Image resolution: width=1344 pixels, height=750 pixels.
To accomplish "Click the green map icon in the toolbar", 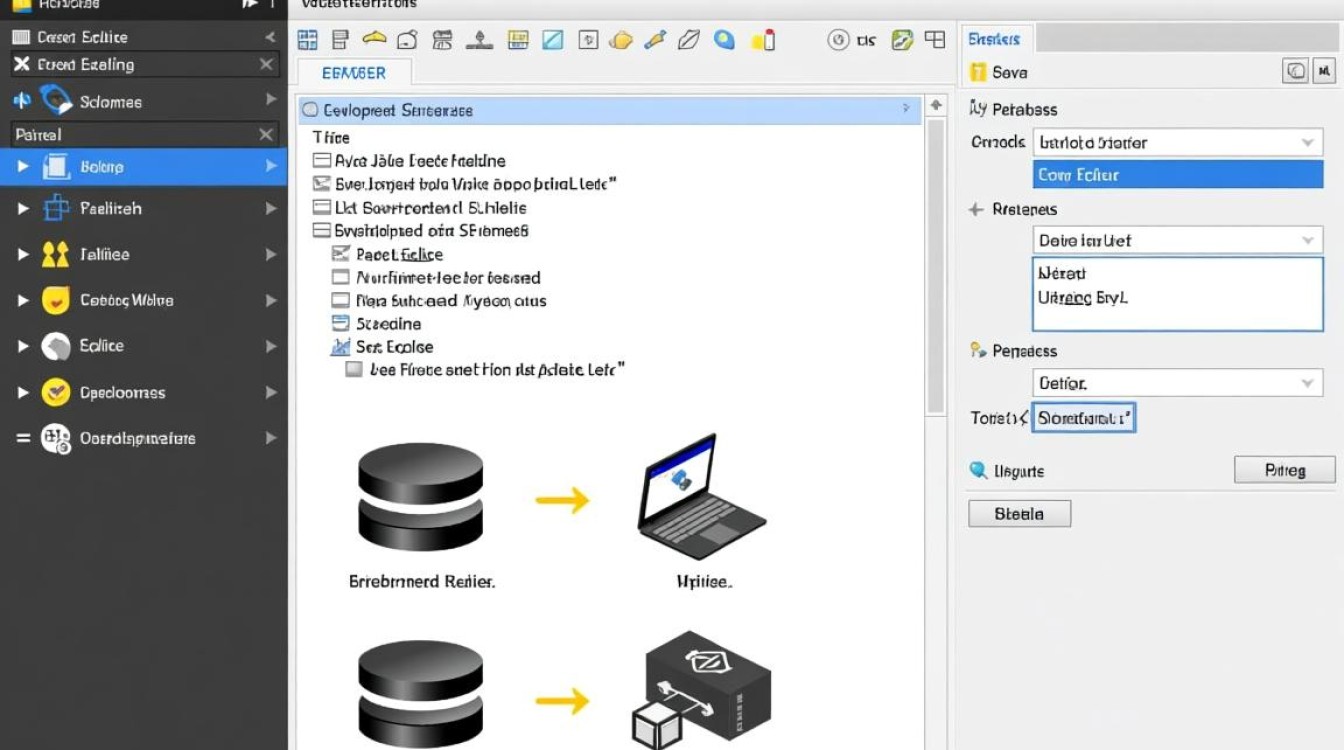I will [x=902, y=40].
